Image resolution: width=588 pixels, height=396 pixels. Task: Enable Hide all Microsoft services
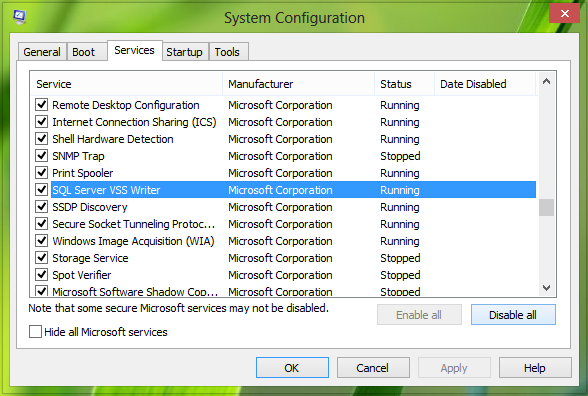(x=35, y=332)
